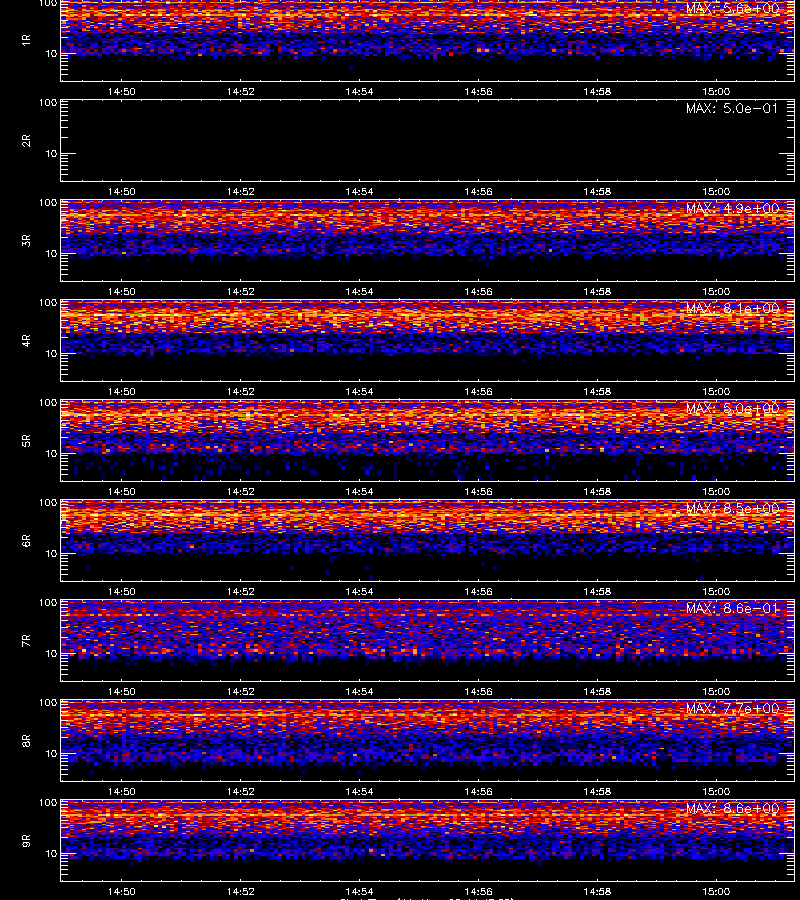Image resolution: width=800 pixels, height=900 pixels.
Task: Click the 14:52 tick label below panel 6R
Action: (x=240, y=592)
